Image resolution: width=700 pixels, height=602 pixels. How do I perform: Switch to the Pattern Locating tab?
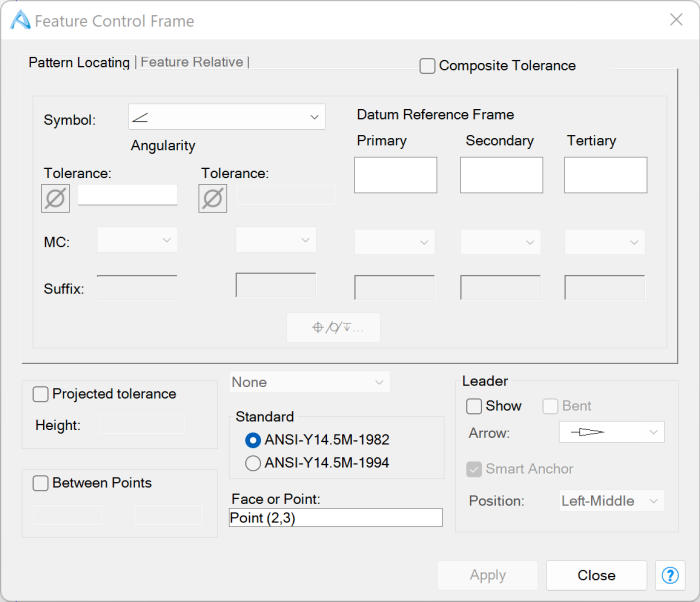tap(79, 62)
